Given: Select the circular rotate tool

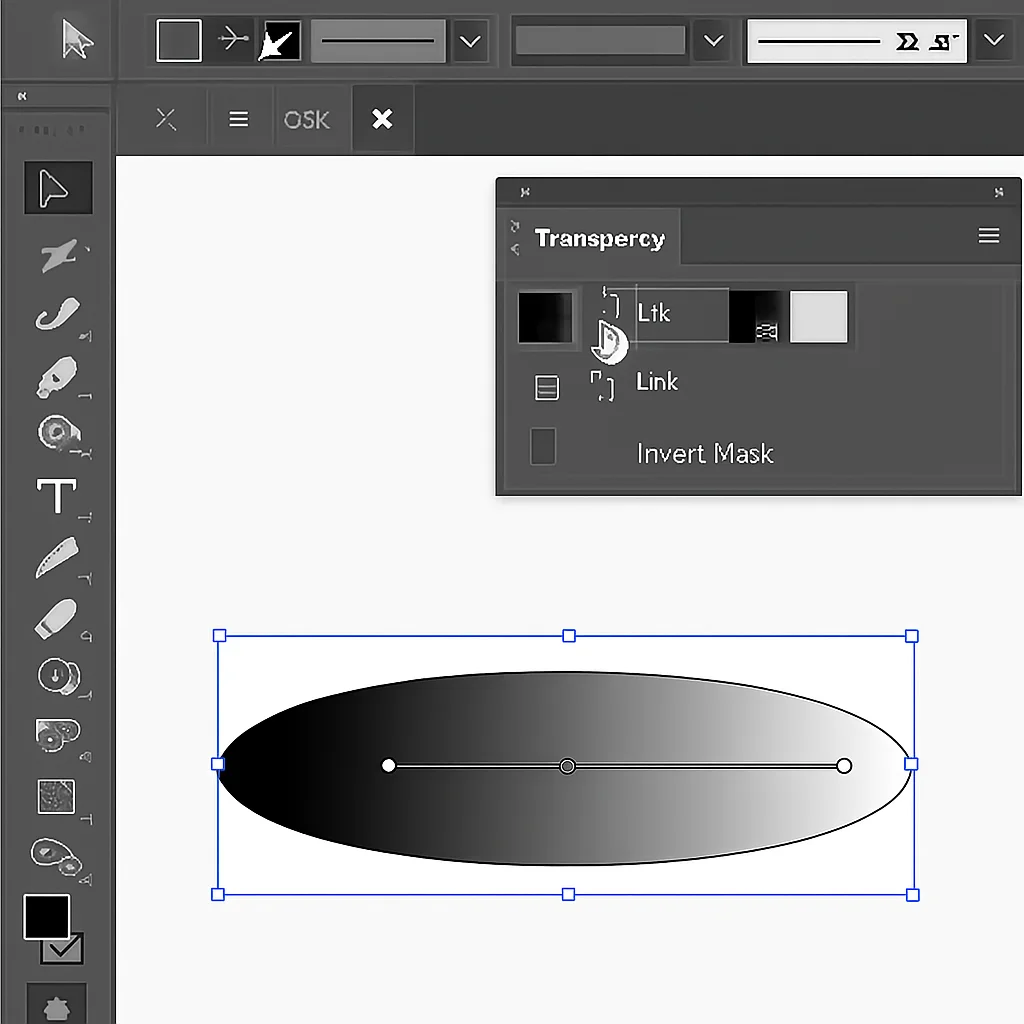Looking at the screenshot, I should [59, 676].
